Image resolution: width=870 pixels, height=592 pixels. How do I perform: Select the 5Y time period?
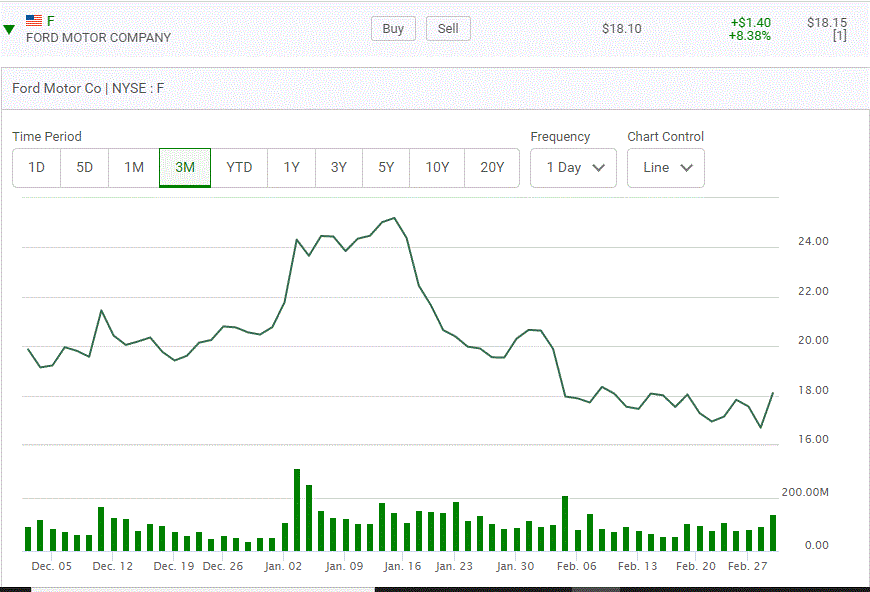pos(386,168)
